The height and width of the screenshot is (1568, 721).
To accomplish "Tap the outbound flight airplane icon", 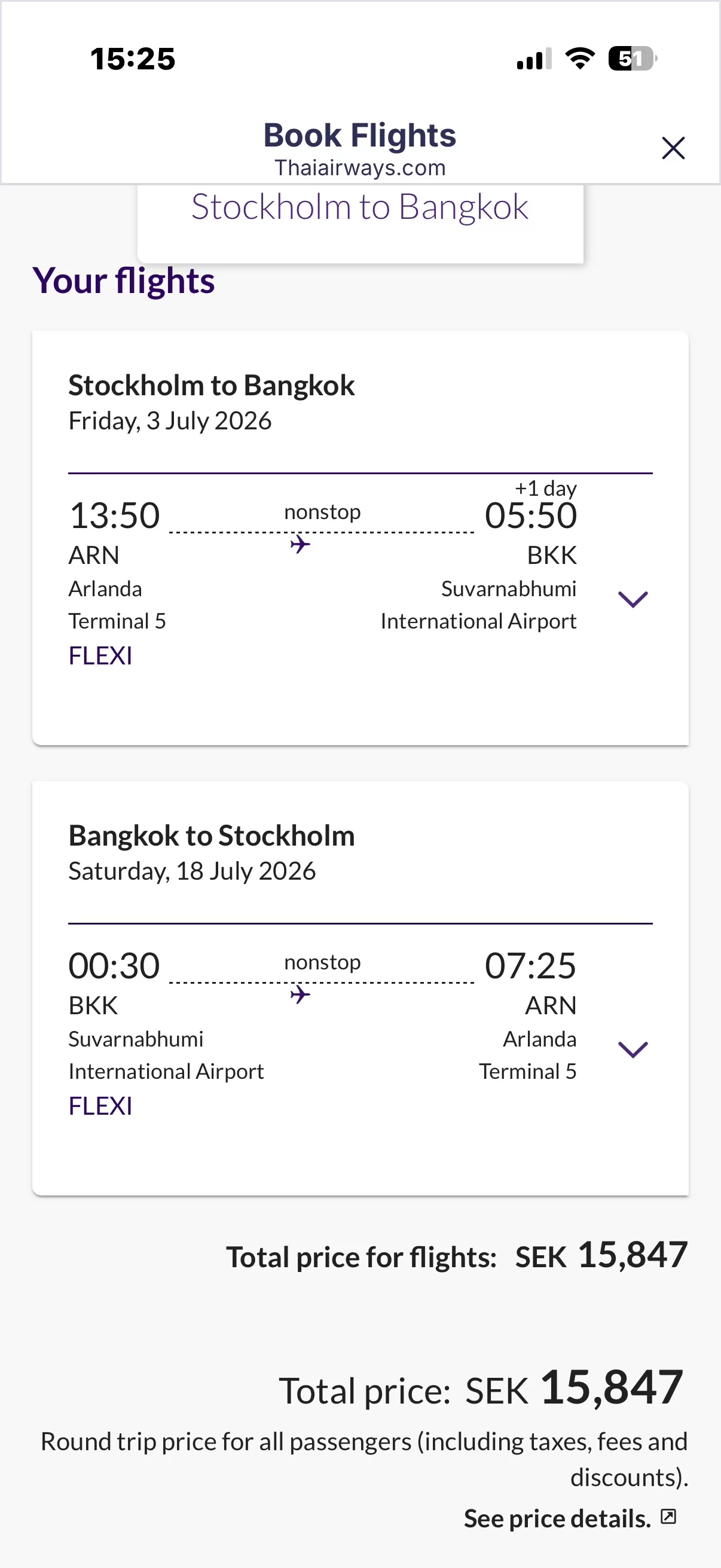I will point(300,544).
